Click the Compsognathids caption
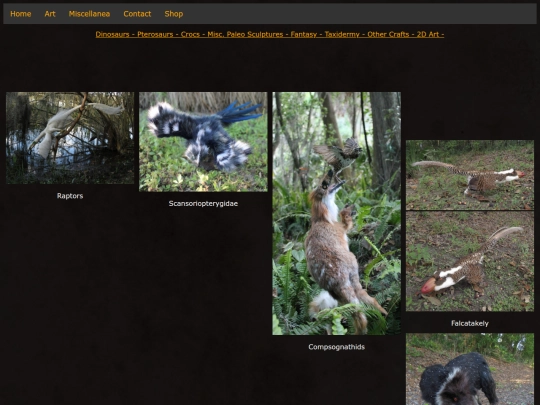540x405 pixels. tap(336, 347)
